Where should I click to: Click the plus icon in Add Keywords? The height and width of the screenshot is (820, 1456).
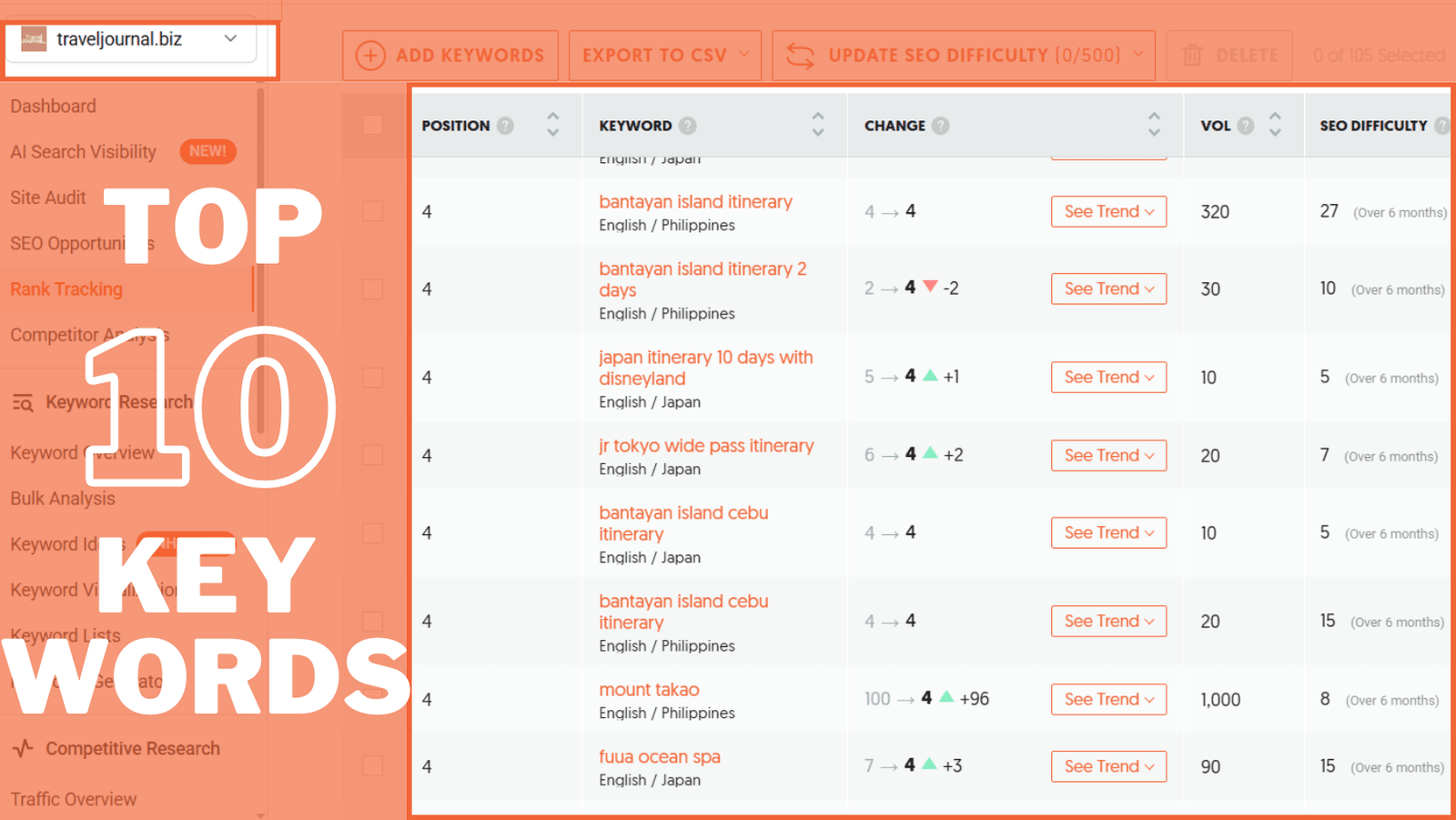(369, 56)
